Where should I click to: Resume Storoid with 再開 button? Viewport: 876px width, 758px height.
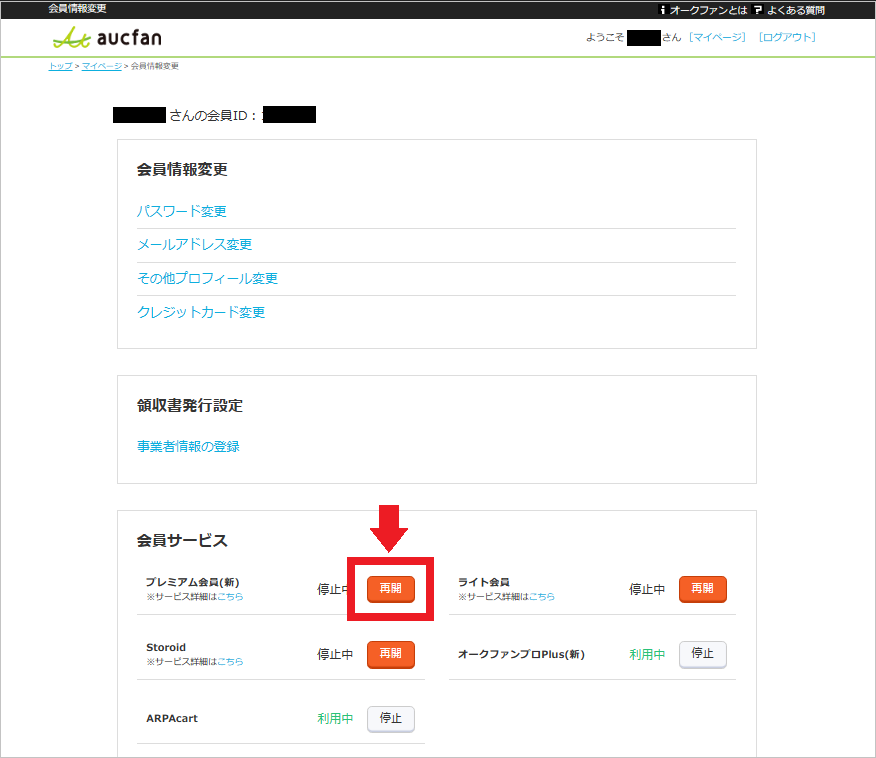coord(391,654)
